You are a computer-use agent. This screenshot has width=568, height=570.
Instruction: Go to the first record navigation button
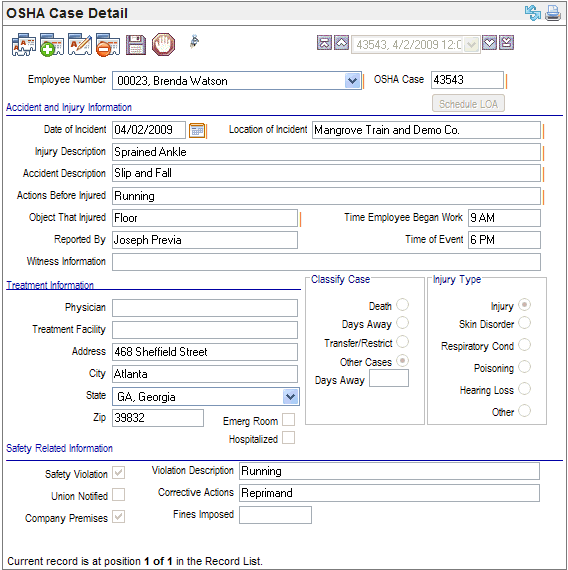[324, 43]
